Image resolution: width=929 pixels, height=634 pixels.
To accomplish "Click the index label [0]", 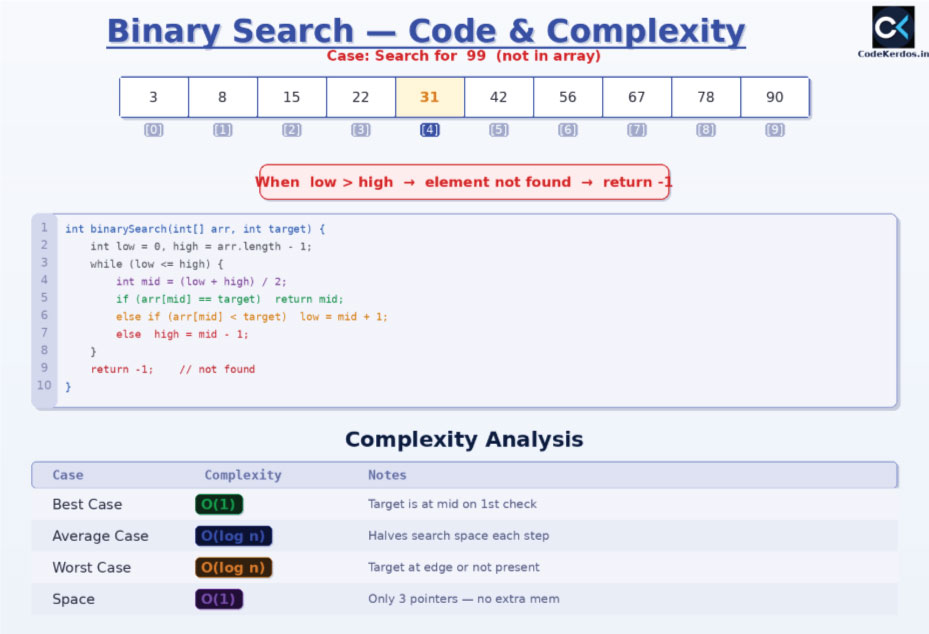I will coord(153,130).
